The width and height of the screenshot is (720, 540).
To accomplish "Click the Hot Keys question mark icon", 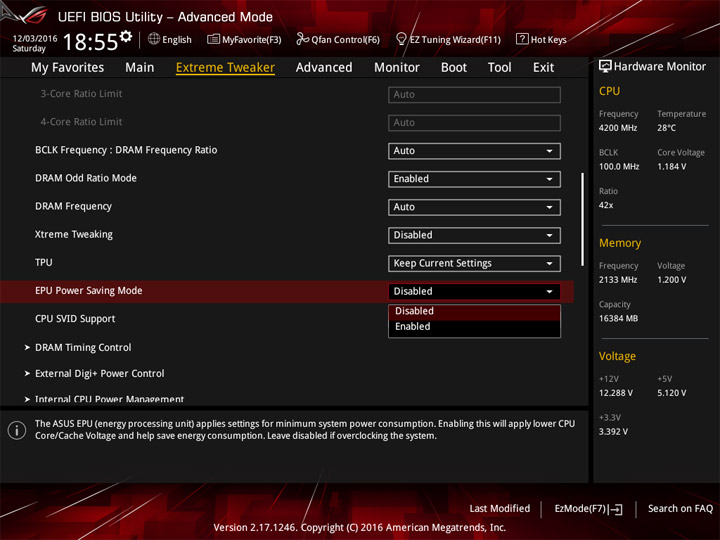I will tap(522, 39).
